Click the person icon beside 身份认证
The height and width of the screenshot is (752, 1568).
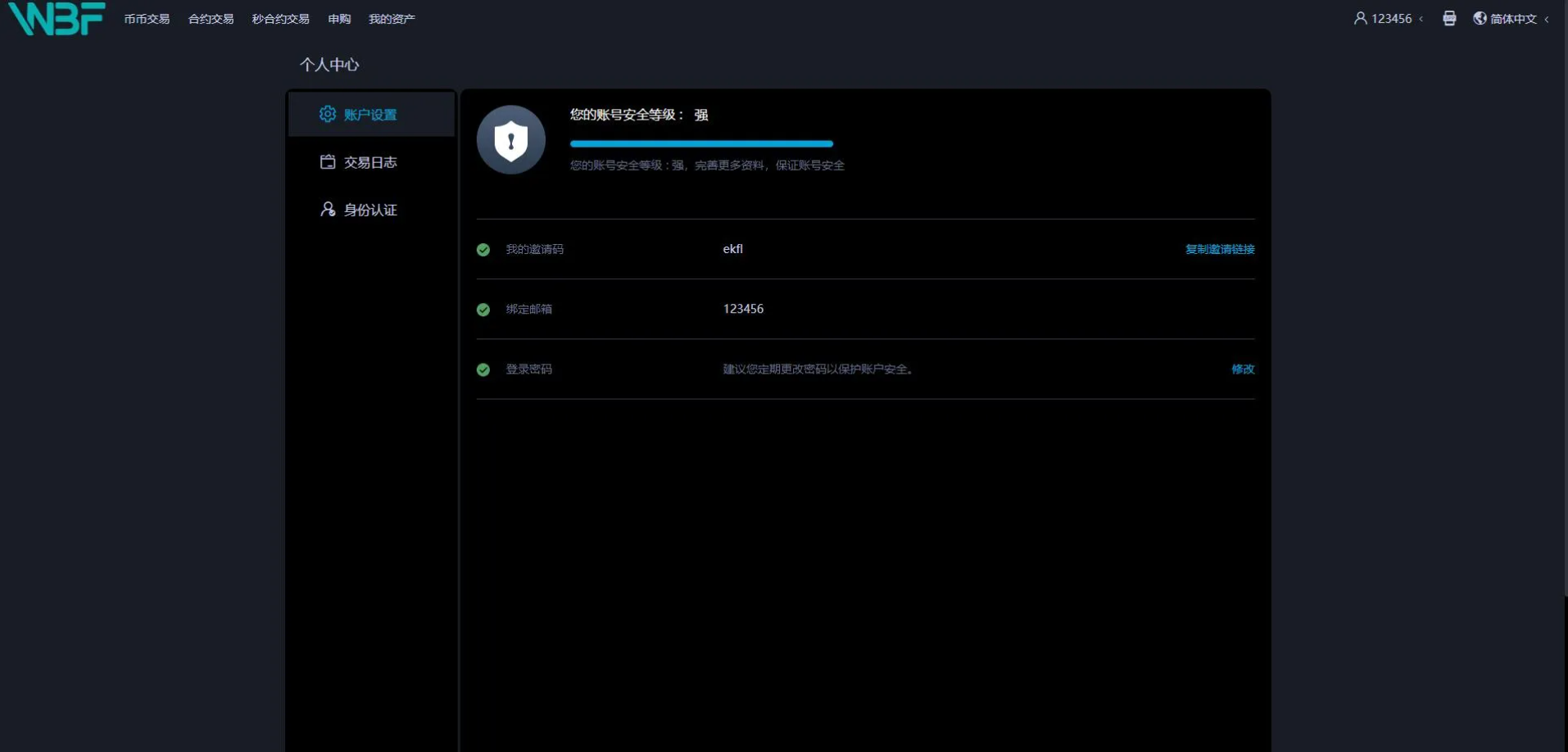click(328, 209)
